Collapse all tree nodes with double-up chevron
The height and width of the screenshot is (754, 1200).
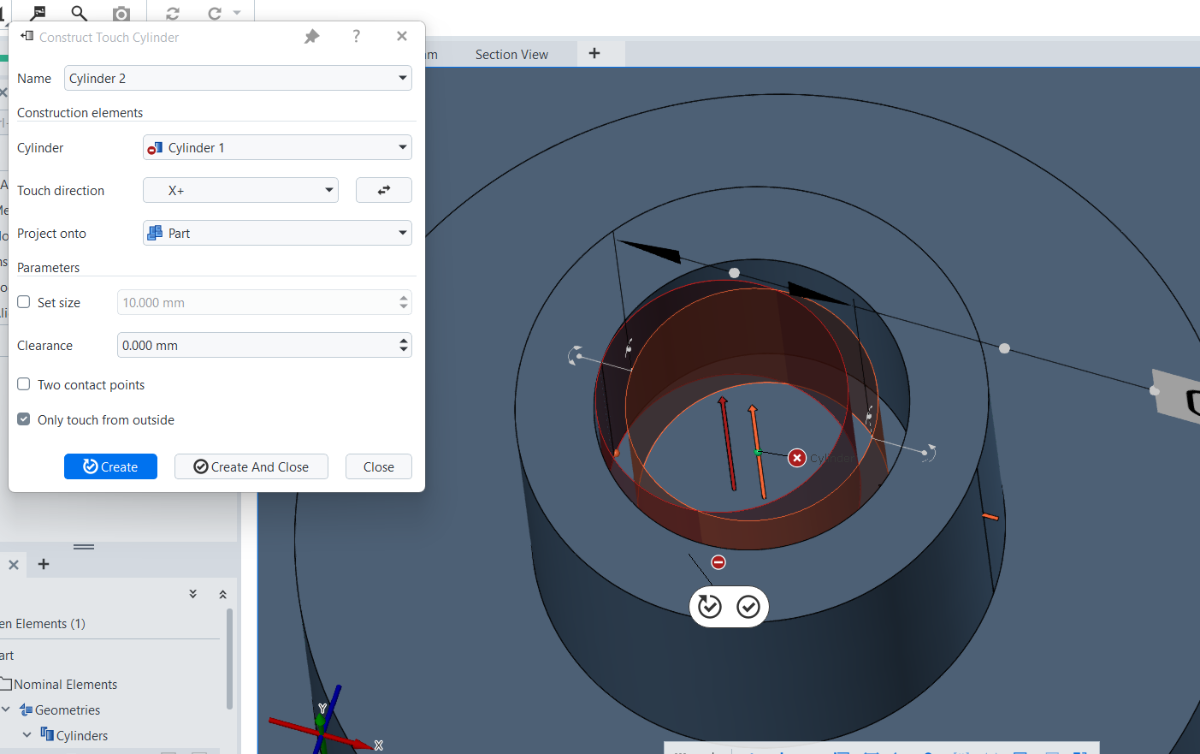pos(222,594)
